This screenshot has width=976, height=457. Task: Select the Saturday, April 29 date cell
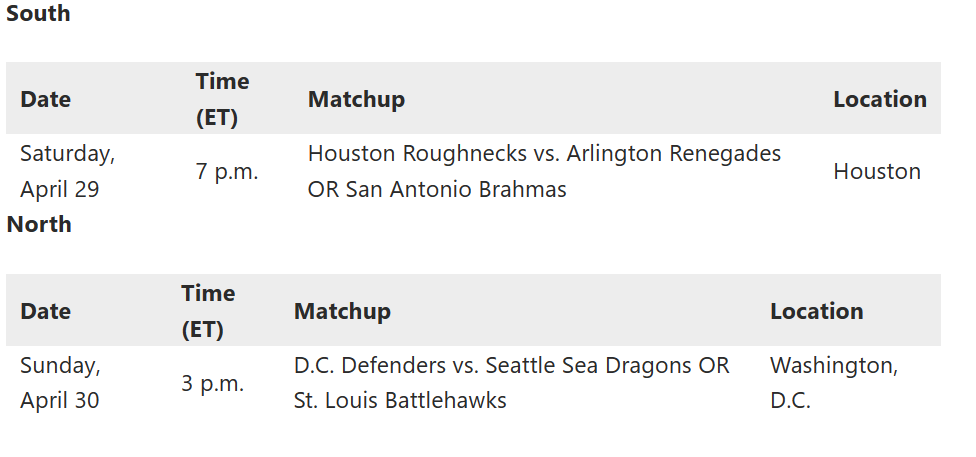click(x=67, y=171)
